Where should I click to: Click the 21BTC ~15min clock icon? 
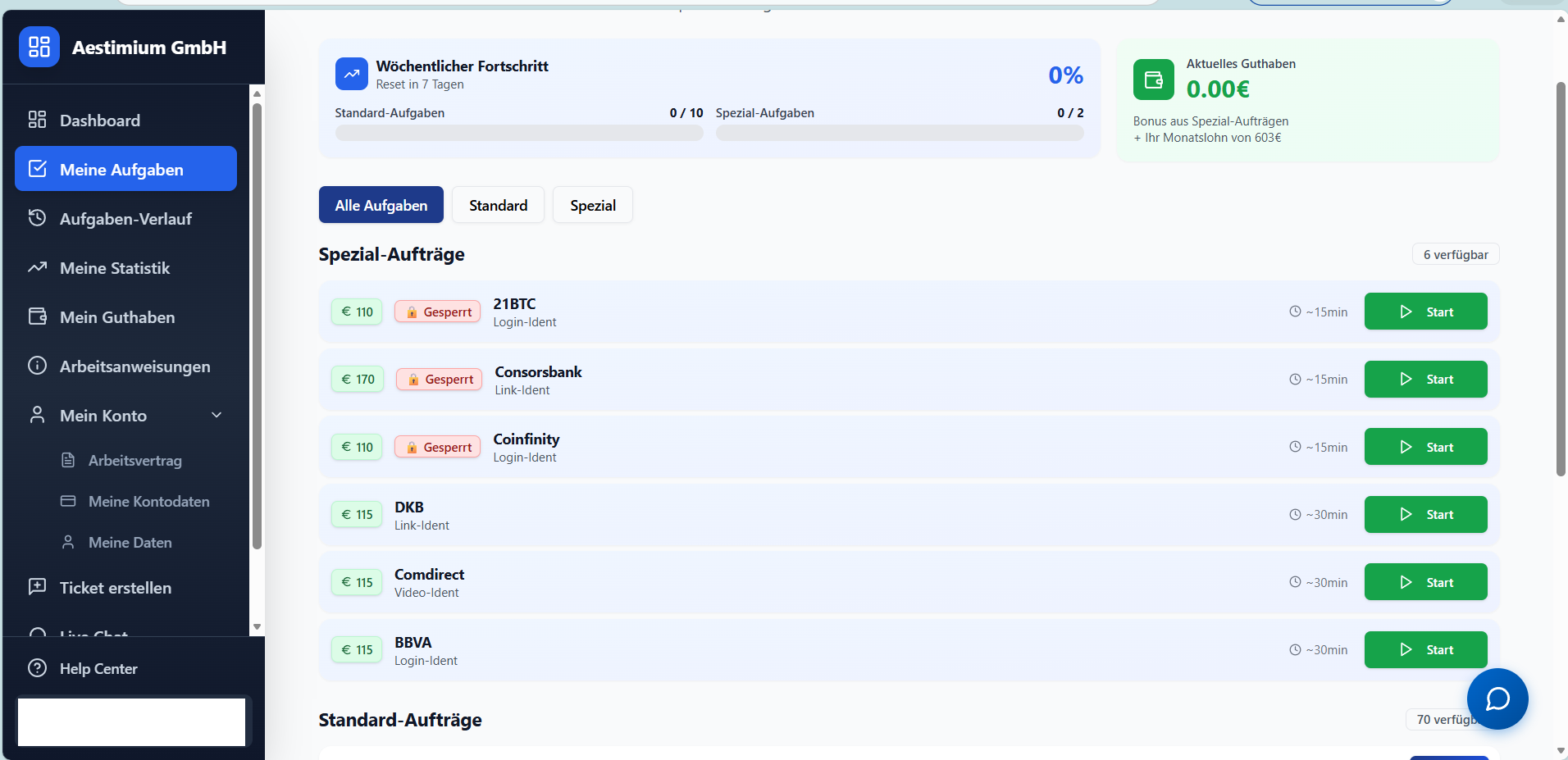(1295, 312)
